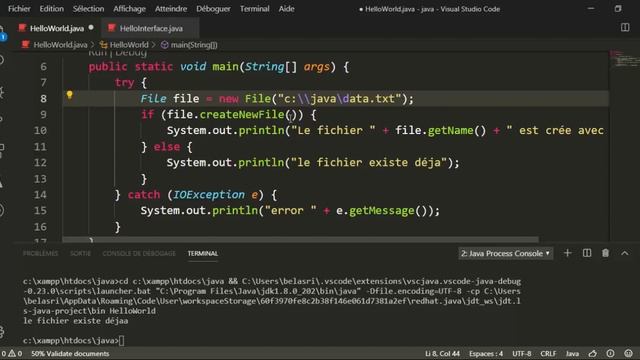Click the try keyword on line 7
Screen dimensions: 640x360
click(x=124, y=83)
